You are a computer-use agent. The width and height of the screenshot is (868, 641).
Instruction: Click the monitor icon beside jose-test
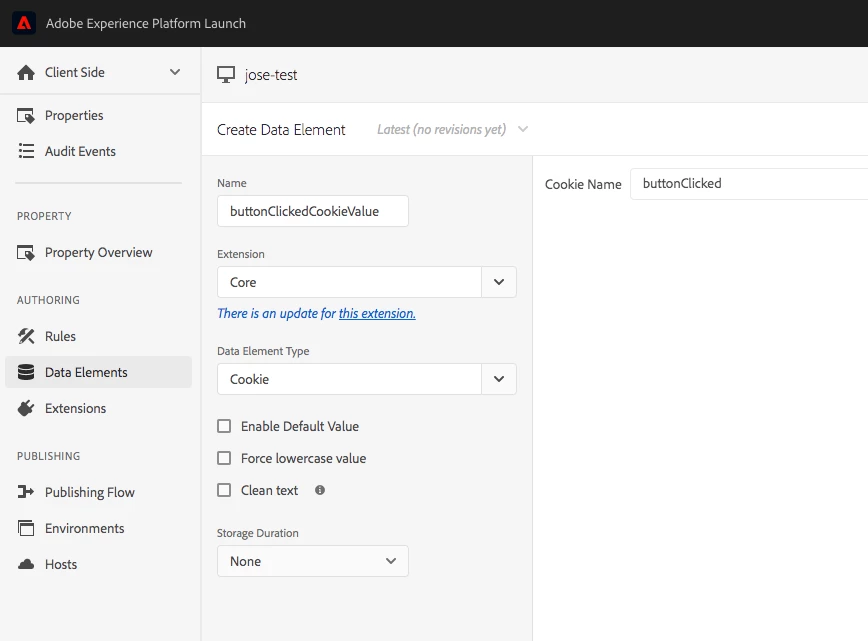pyautogui.click(x=226, y=75)
